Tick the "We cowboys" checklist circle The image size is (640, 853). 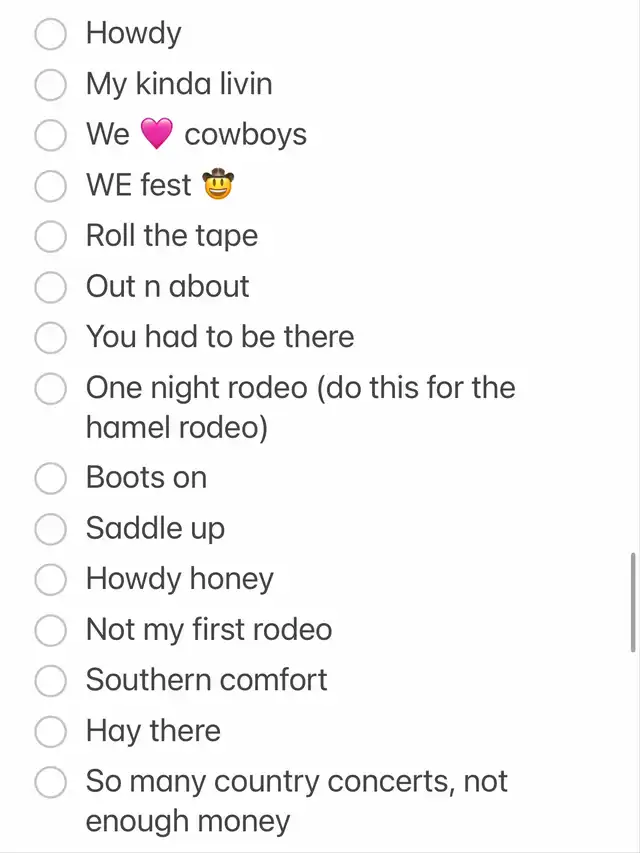click(50, 135)
